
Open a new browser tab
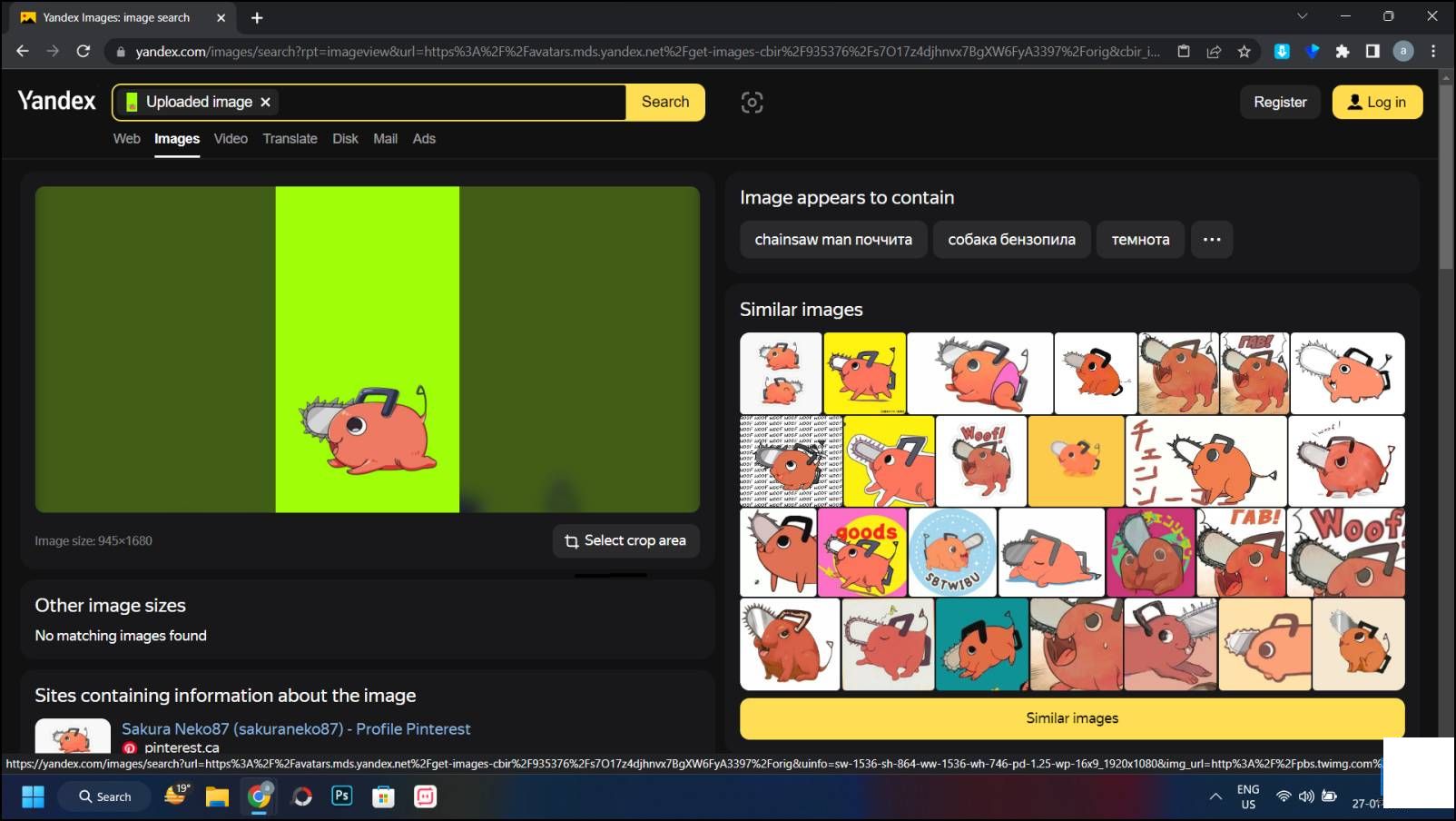pyautogui.click(x=257, y=17)
